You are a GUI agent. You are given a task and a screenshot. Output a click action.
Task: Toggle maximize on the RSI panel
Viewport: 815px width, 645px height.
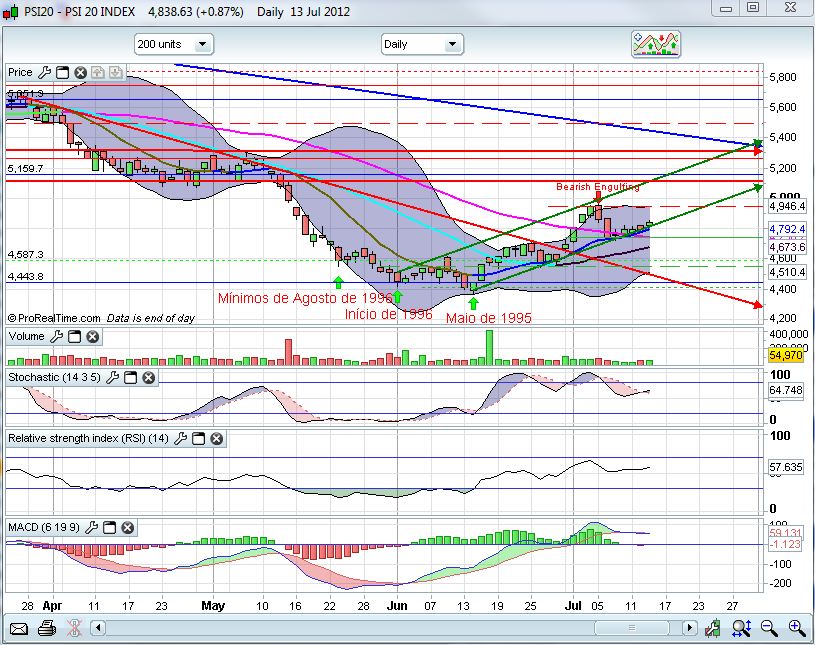coord(198,438)
